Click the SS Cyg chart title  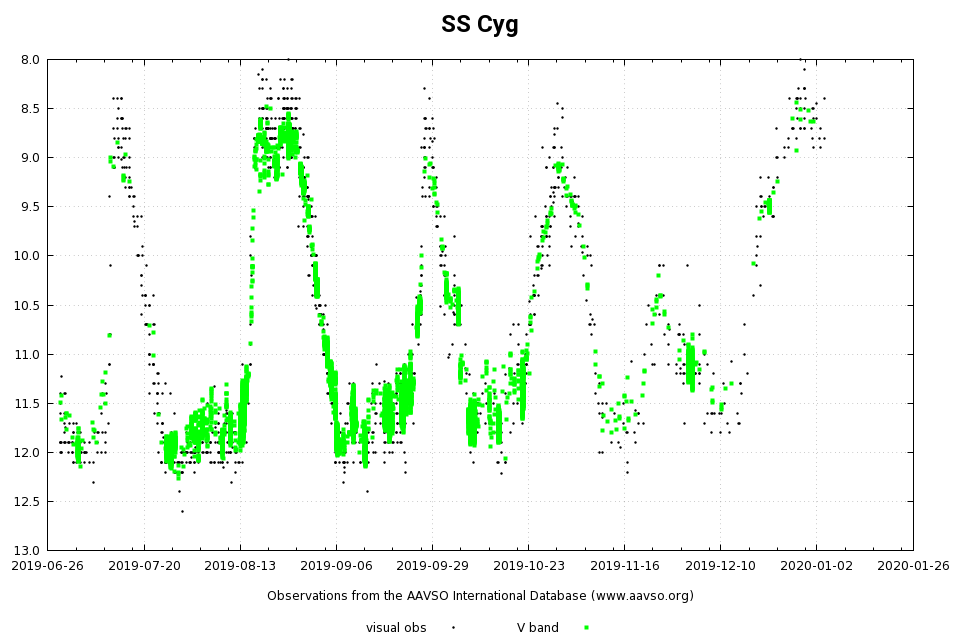click(x=480, y=25)
